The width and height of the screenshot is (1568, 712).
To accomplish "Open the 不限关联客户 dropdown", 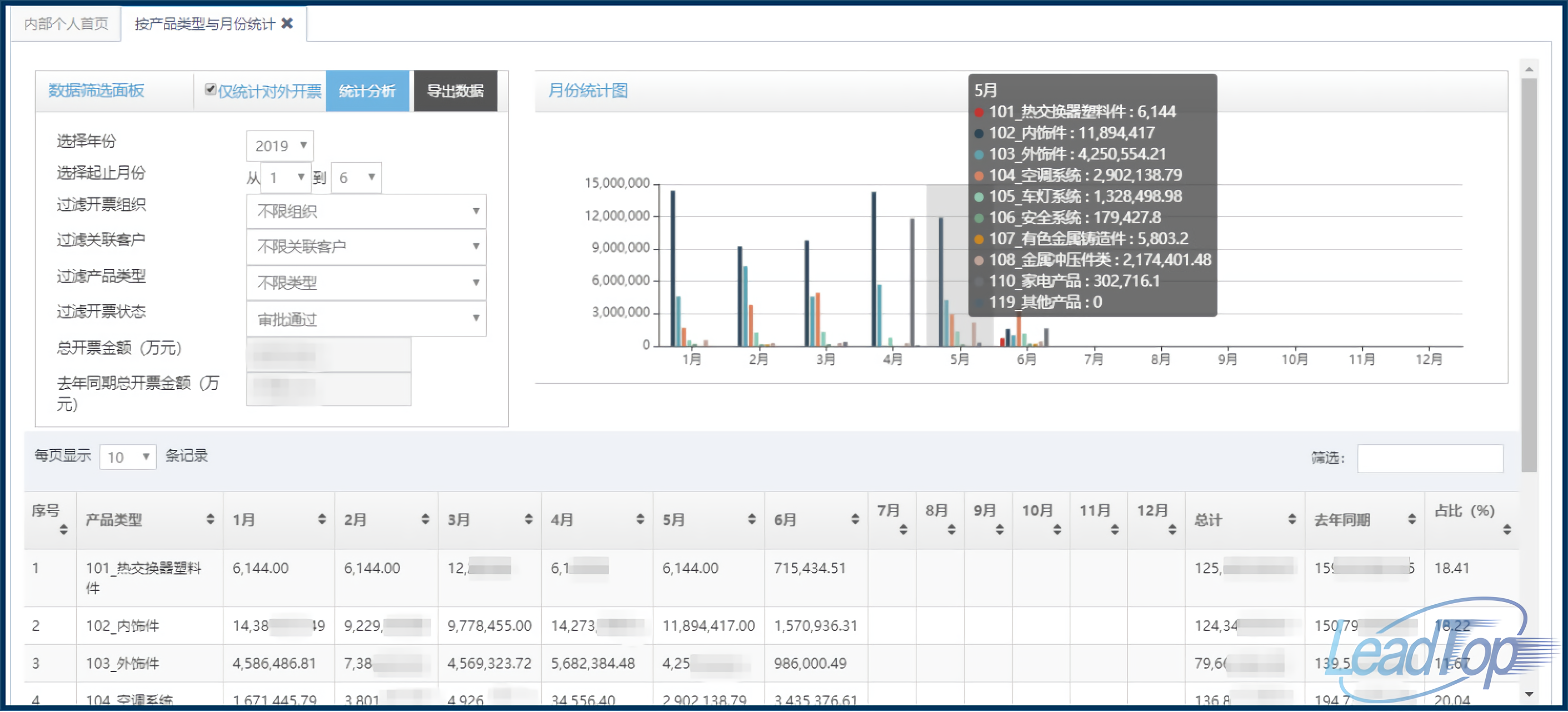I will pyautogui.click(x=366, y=247).
